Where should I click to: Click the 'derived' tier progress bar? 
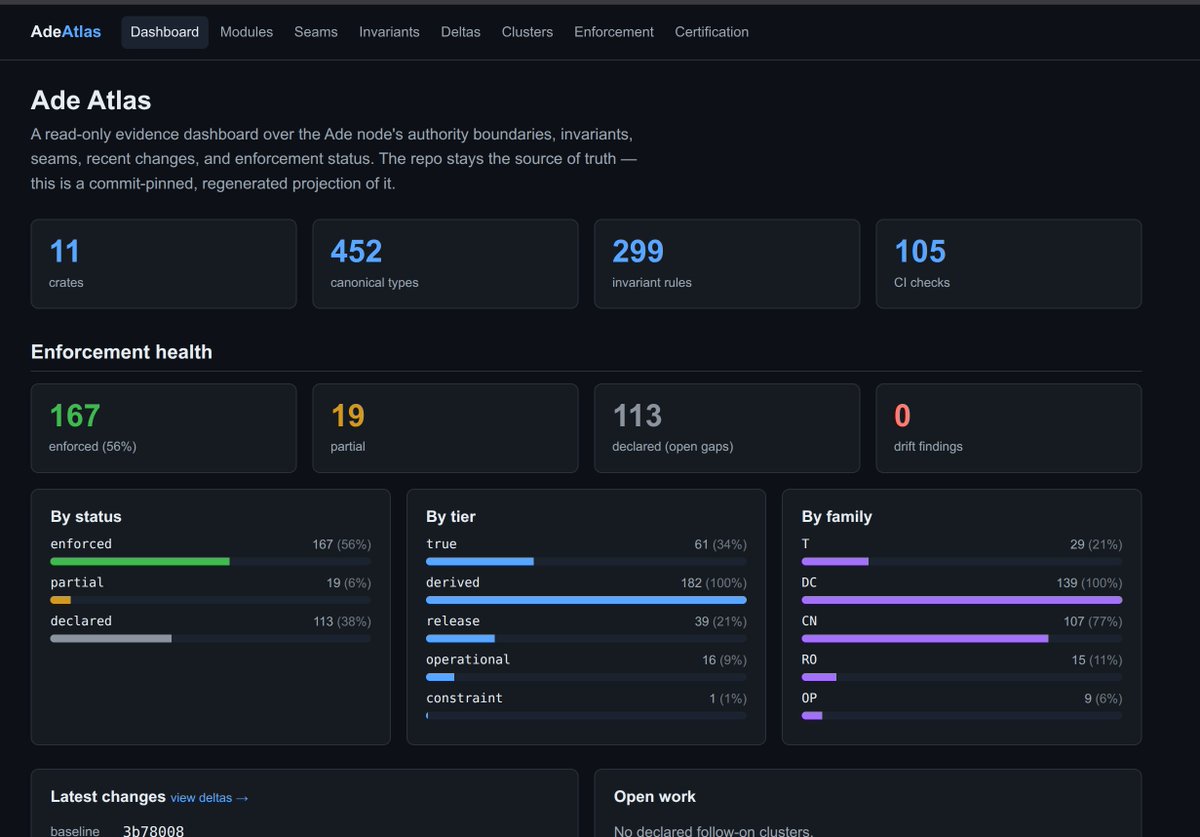click(586, 600)
